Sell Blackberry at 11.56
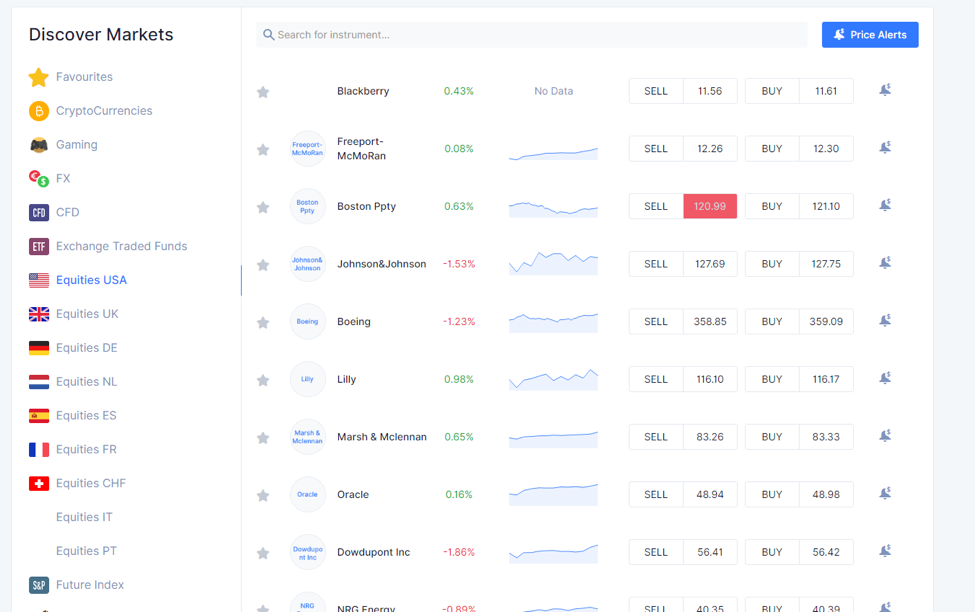 (683, 91)
